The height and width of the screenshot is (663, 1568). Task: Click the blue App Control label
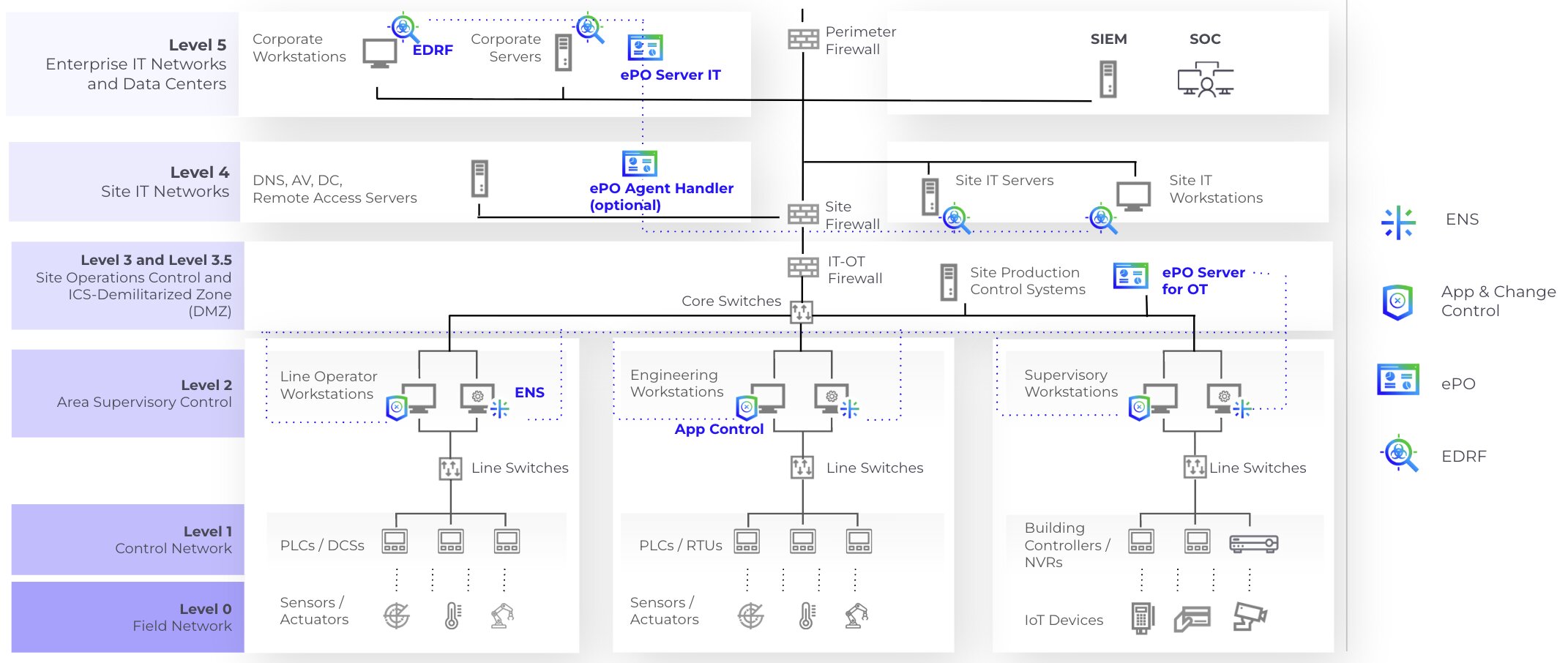(x=719, y=430)
